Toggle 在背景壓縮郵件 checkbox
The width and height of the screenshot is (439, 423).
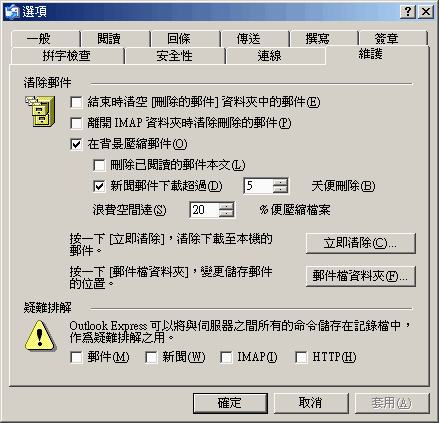pos(76,144)
